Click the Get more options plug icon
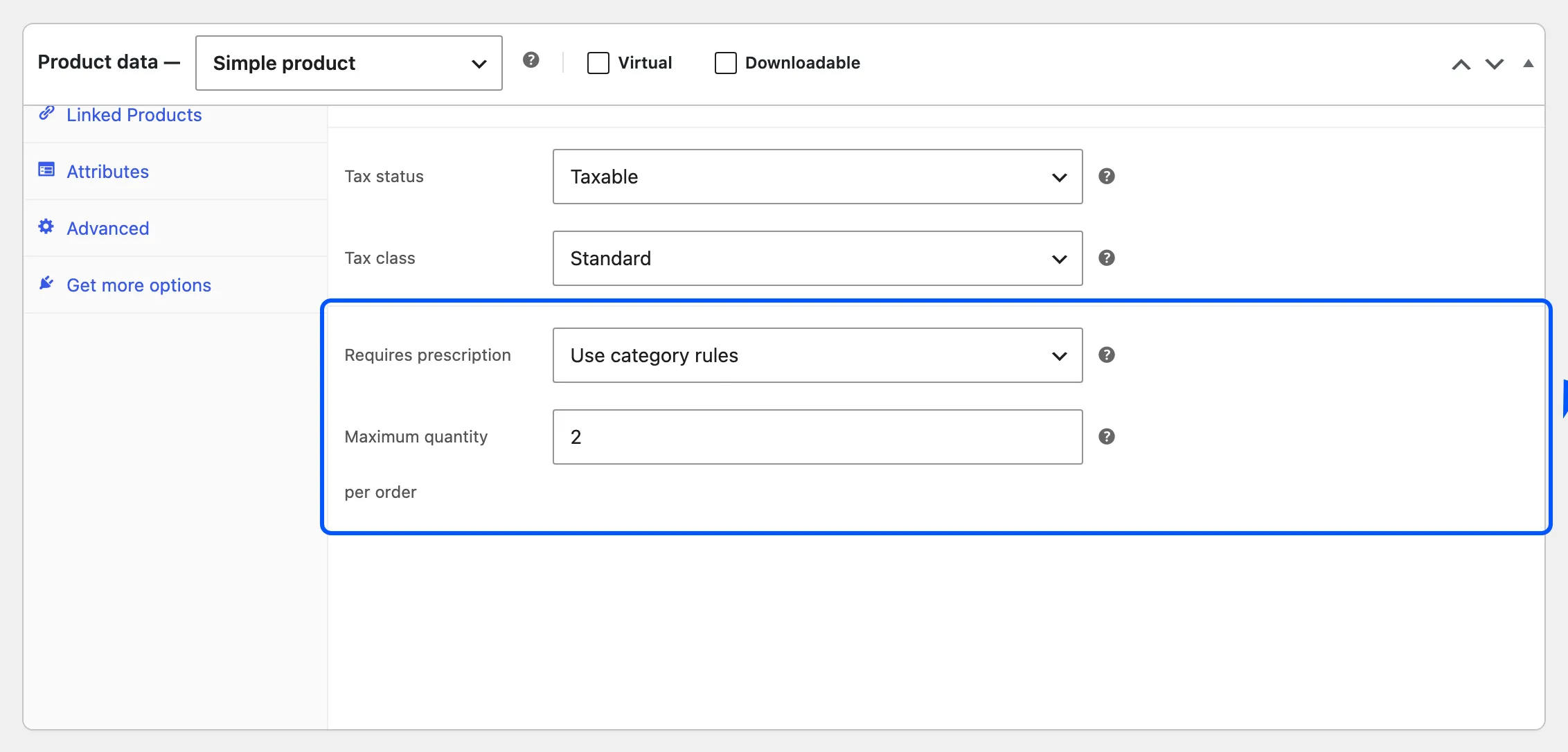 coord(46,283)
